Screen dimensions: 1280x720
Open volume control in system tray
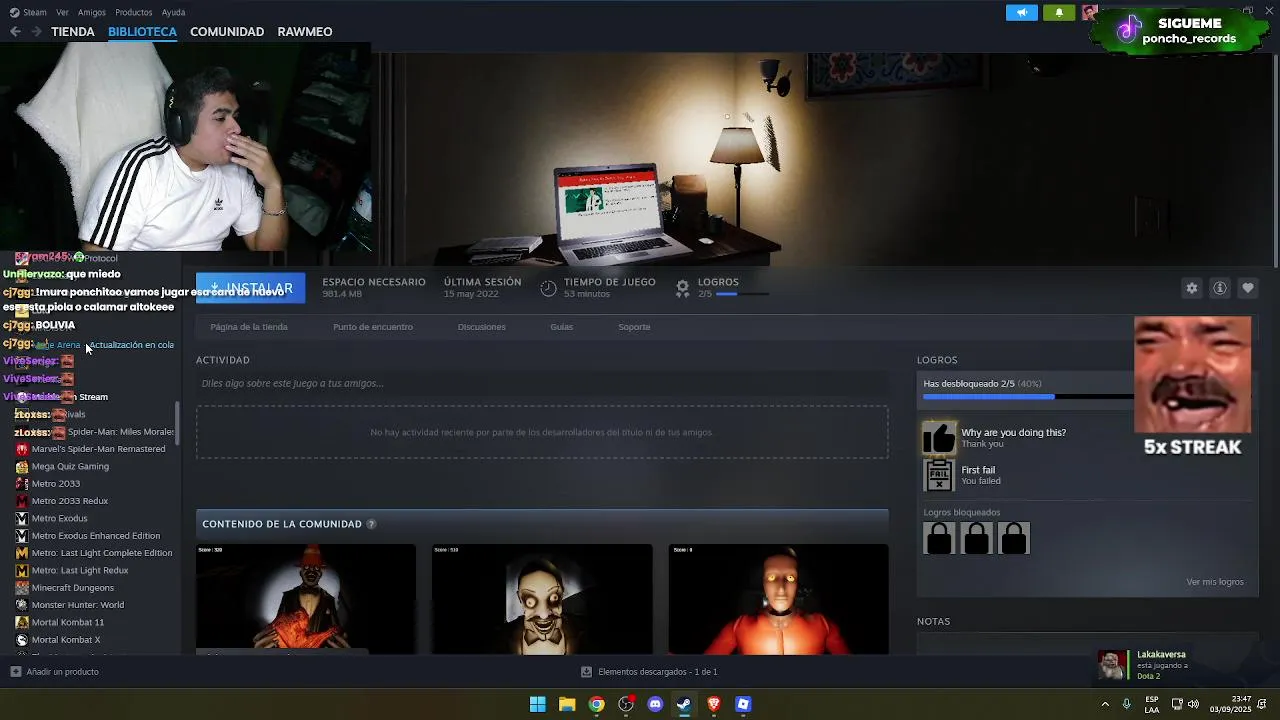[x=1193, y=704]
